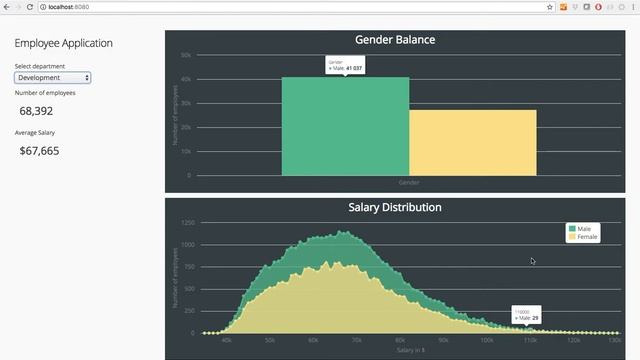
Task: Click the yellow Female bar in Gender Balance
Action: coord(473,143)
